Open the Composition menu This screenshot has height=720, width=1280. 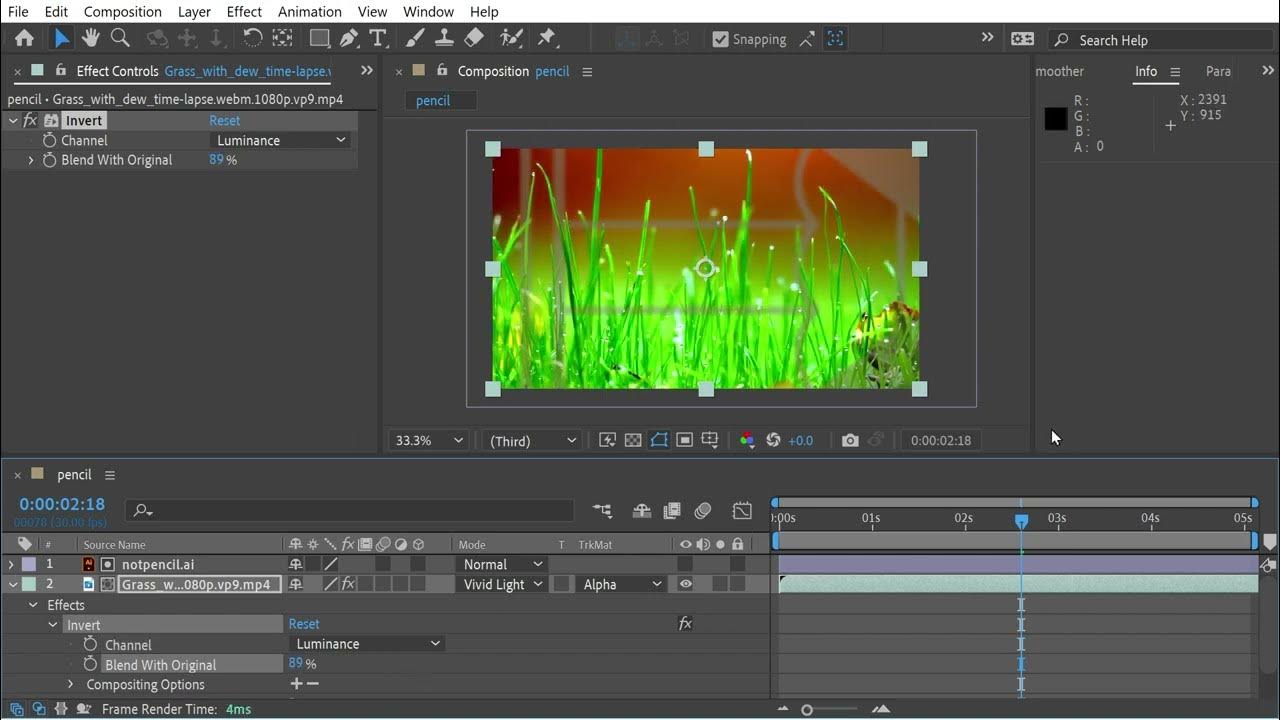coord(122,11)
